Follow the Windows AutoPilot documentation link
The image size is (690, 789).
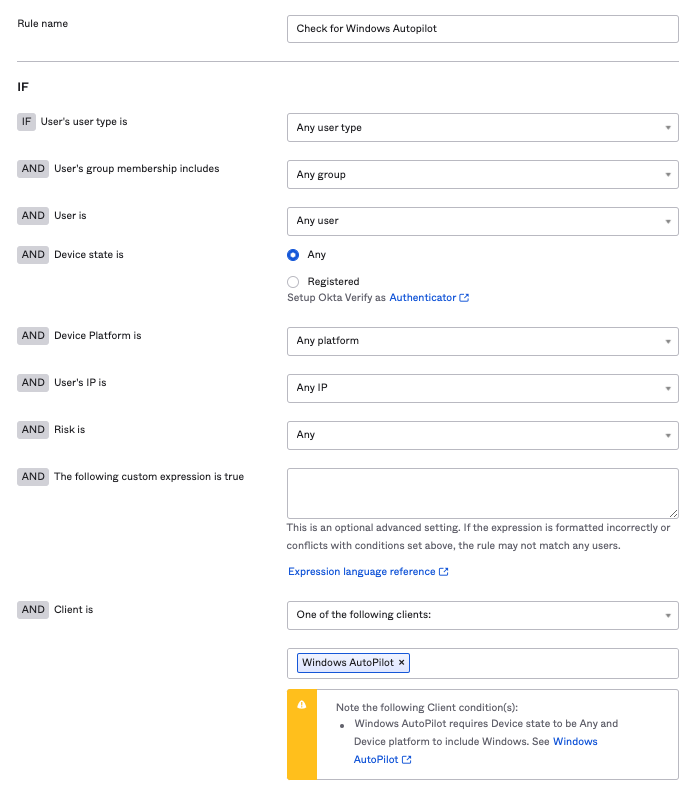click(575, 741)
